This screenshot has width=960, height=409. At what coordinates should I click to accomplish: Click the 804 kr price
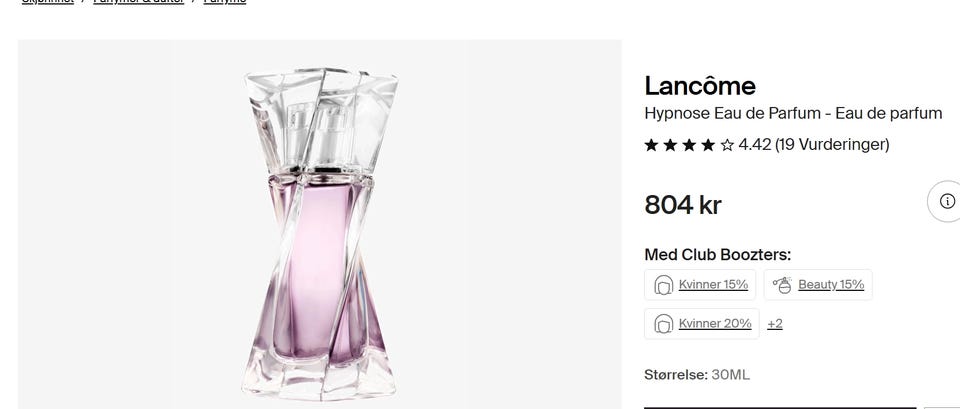pos(682,205)
